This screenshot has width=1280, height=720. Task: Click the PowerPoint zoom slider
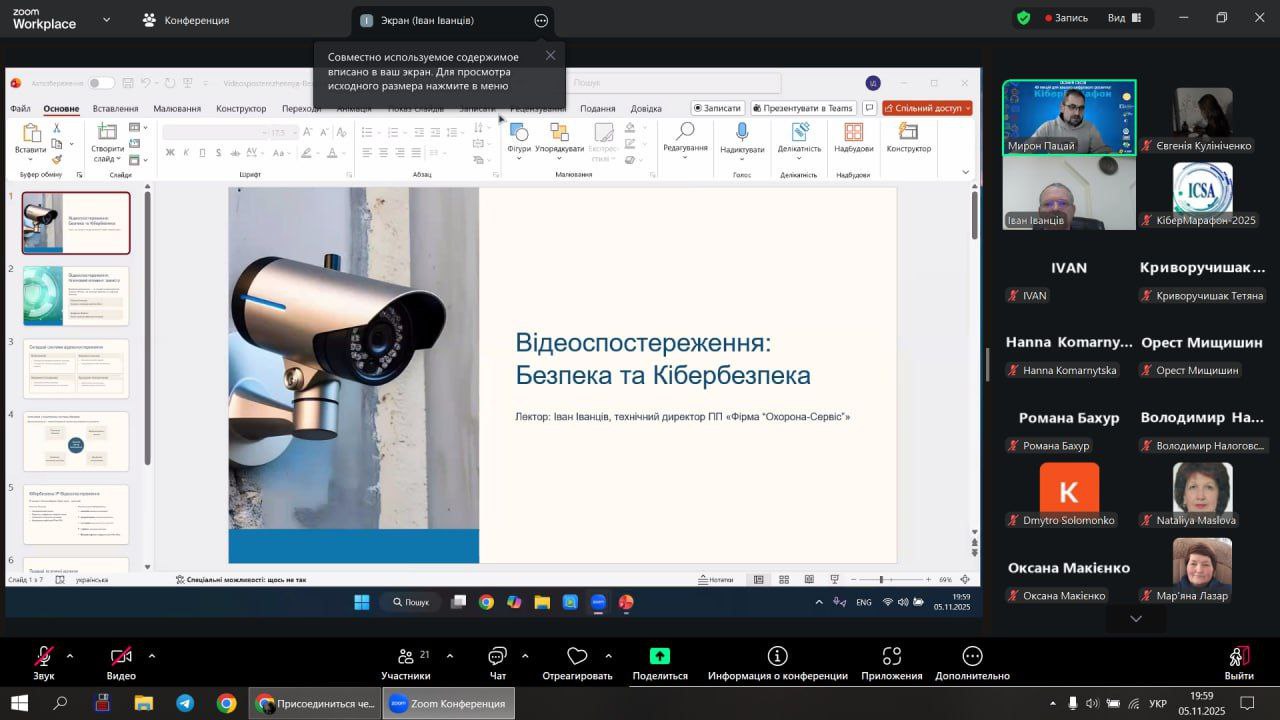click(881, 579)
